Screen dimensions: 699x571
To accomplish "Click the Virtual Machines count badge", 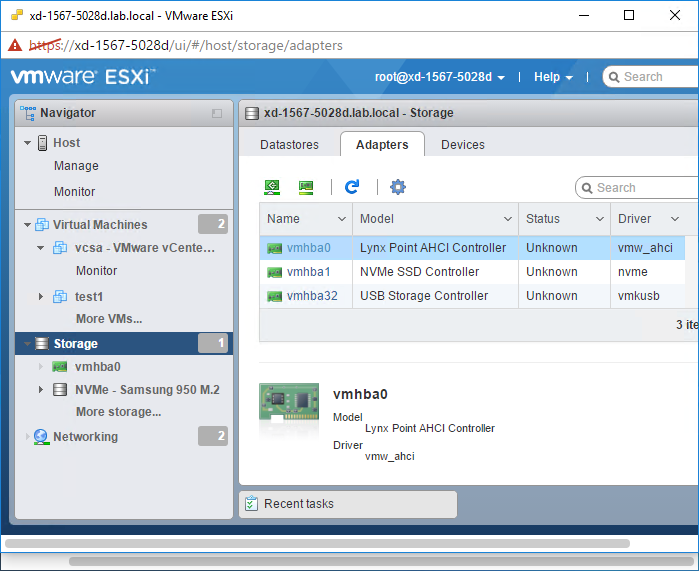I will (213, 224).
